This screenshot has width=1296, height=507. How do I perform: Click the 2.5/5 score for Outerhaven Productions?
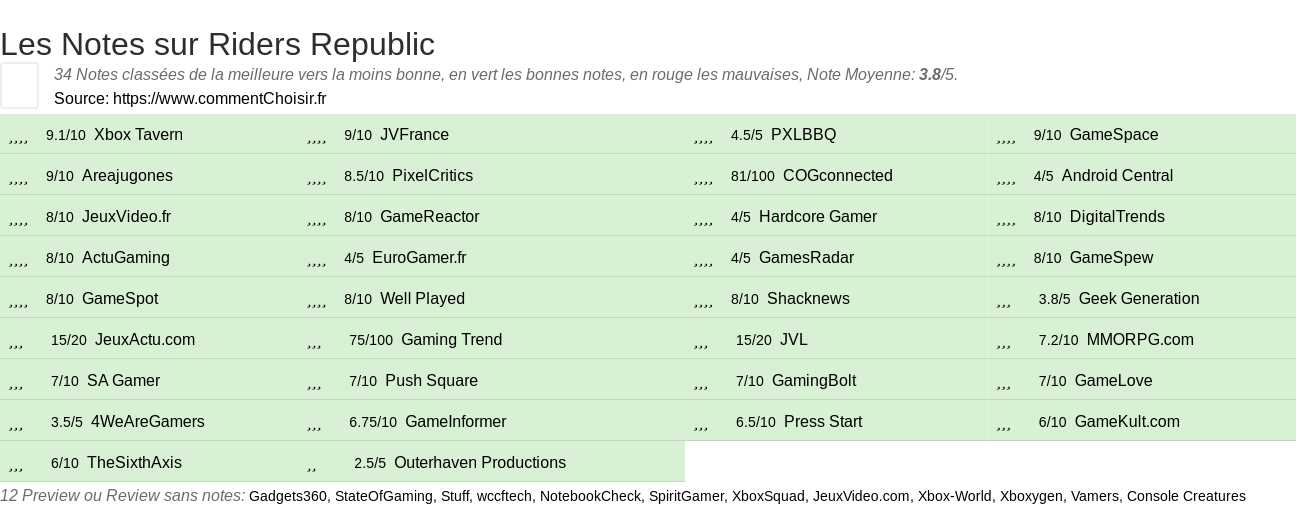(x=370, y=463)
